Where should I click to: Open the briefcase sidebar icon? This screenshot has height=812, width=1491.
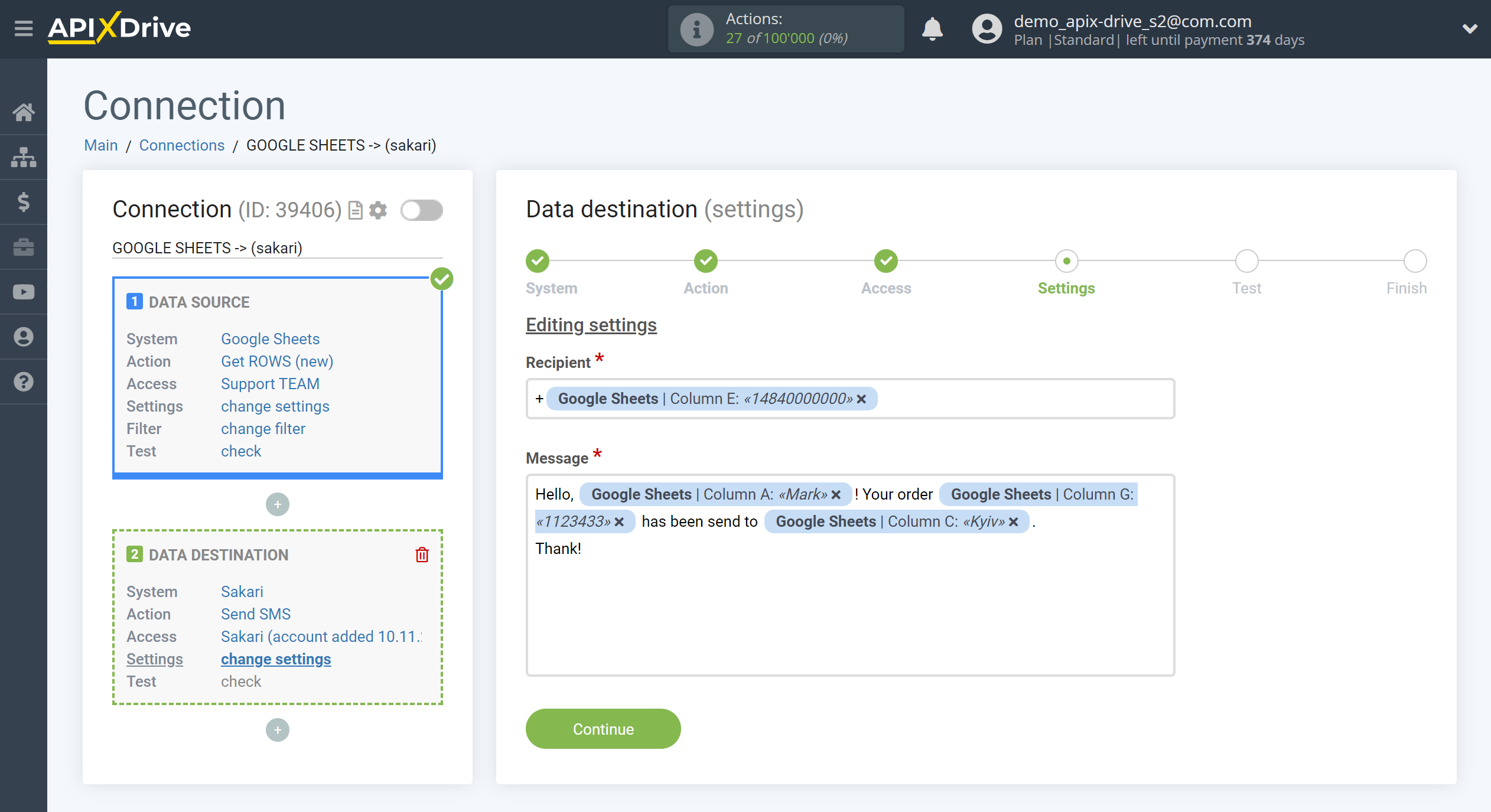click(24, 247)
